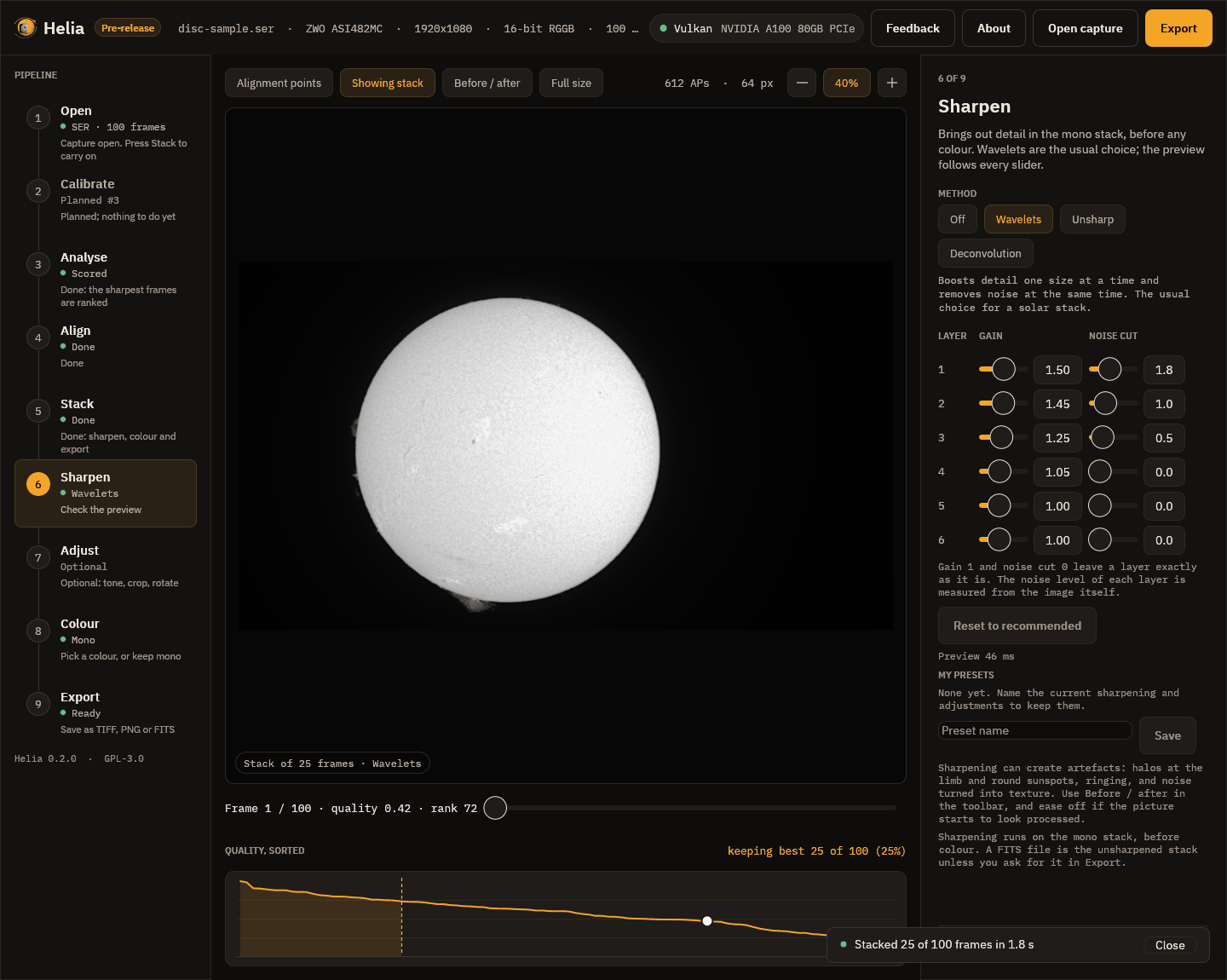This screenshot has height=980, width=1227.
Task: Select step 8 Colour circle
Action: 37,631
